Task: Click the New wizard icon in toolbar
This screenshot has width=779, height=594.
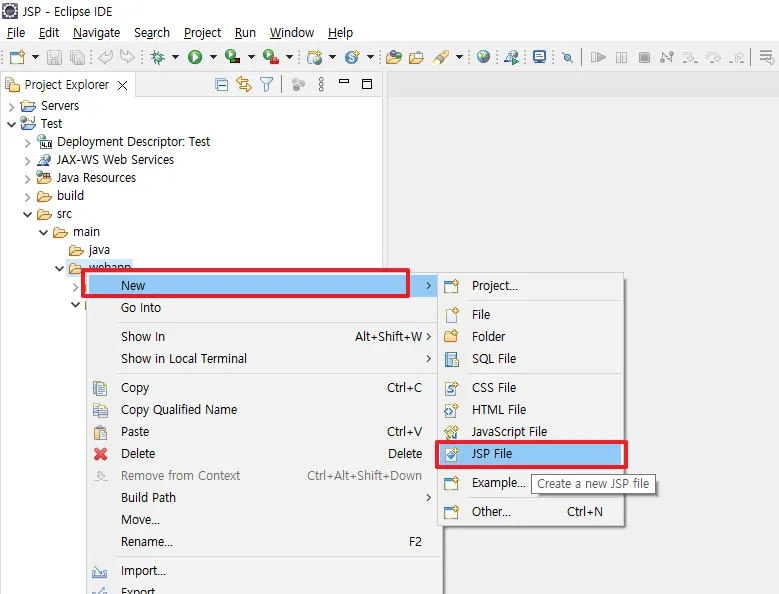Action: click(16, 58)
